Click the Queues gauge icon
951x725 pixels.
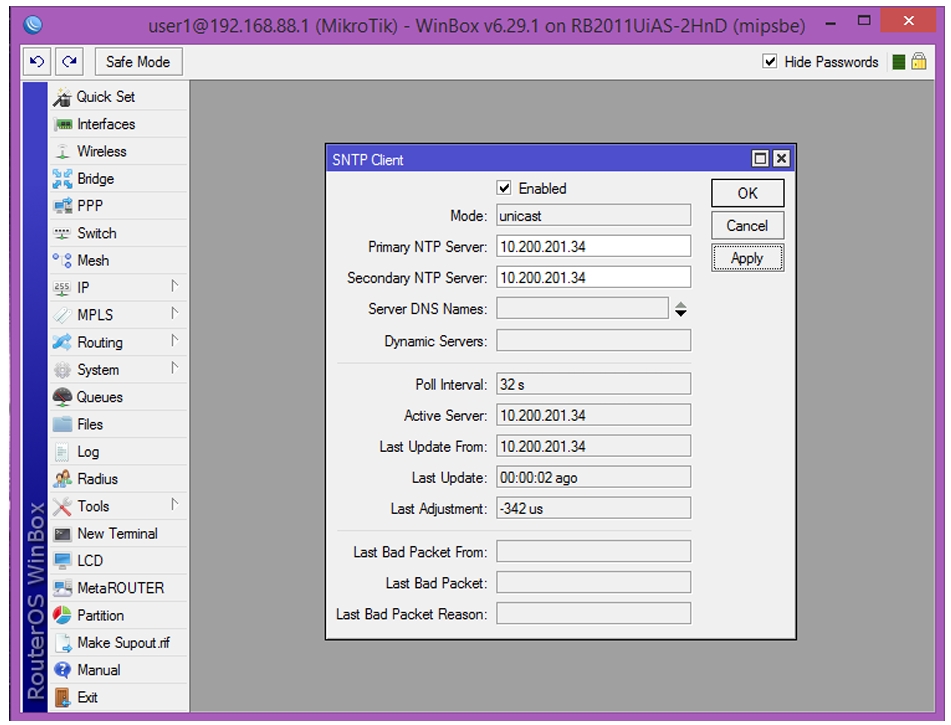(62, 397)
